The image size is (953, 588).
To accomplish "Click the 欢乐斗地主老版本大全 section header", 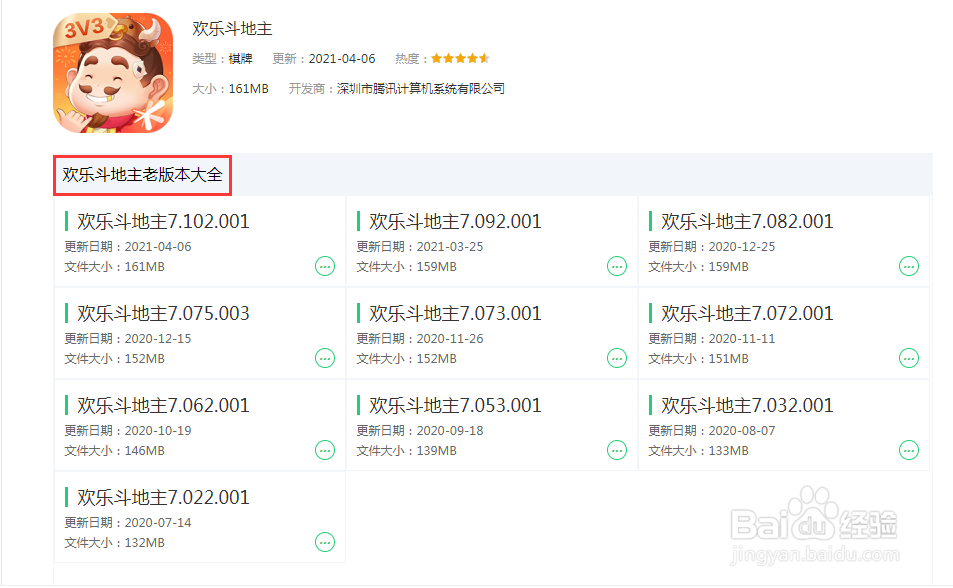I will [142, 174].
